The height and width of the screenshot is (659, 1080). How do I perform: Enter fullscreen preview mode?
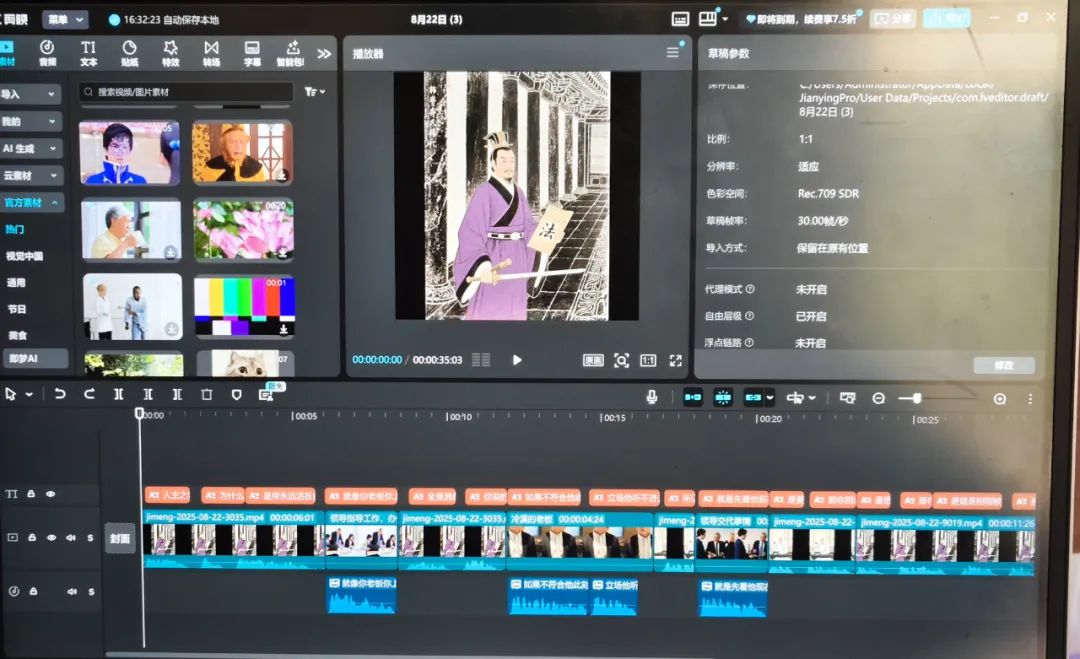tap(676, 360)
